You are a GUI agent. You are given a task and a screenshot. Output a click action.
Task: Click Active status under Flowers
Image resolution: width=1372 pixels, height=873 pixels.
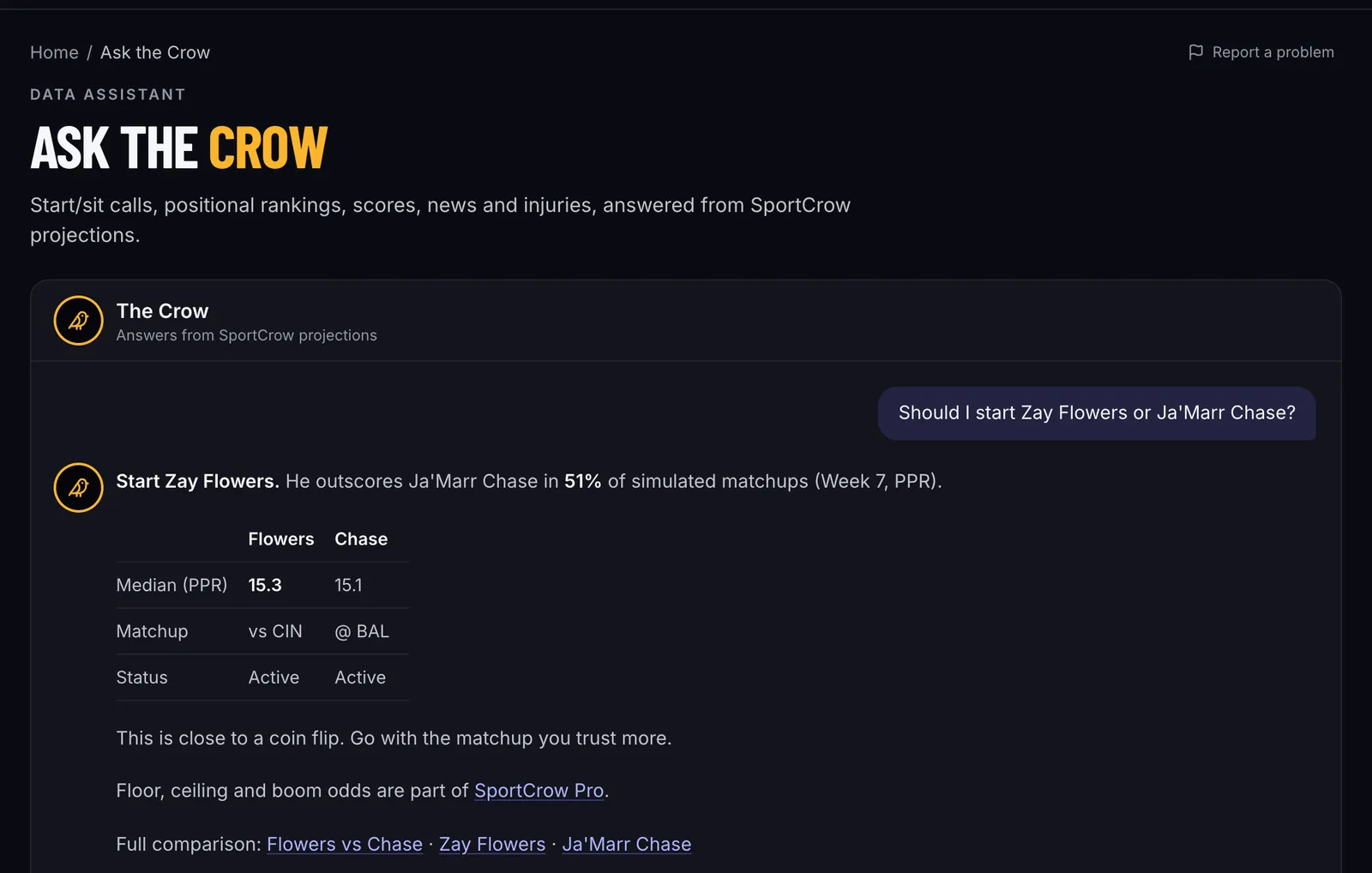[x=274, y=677]
